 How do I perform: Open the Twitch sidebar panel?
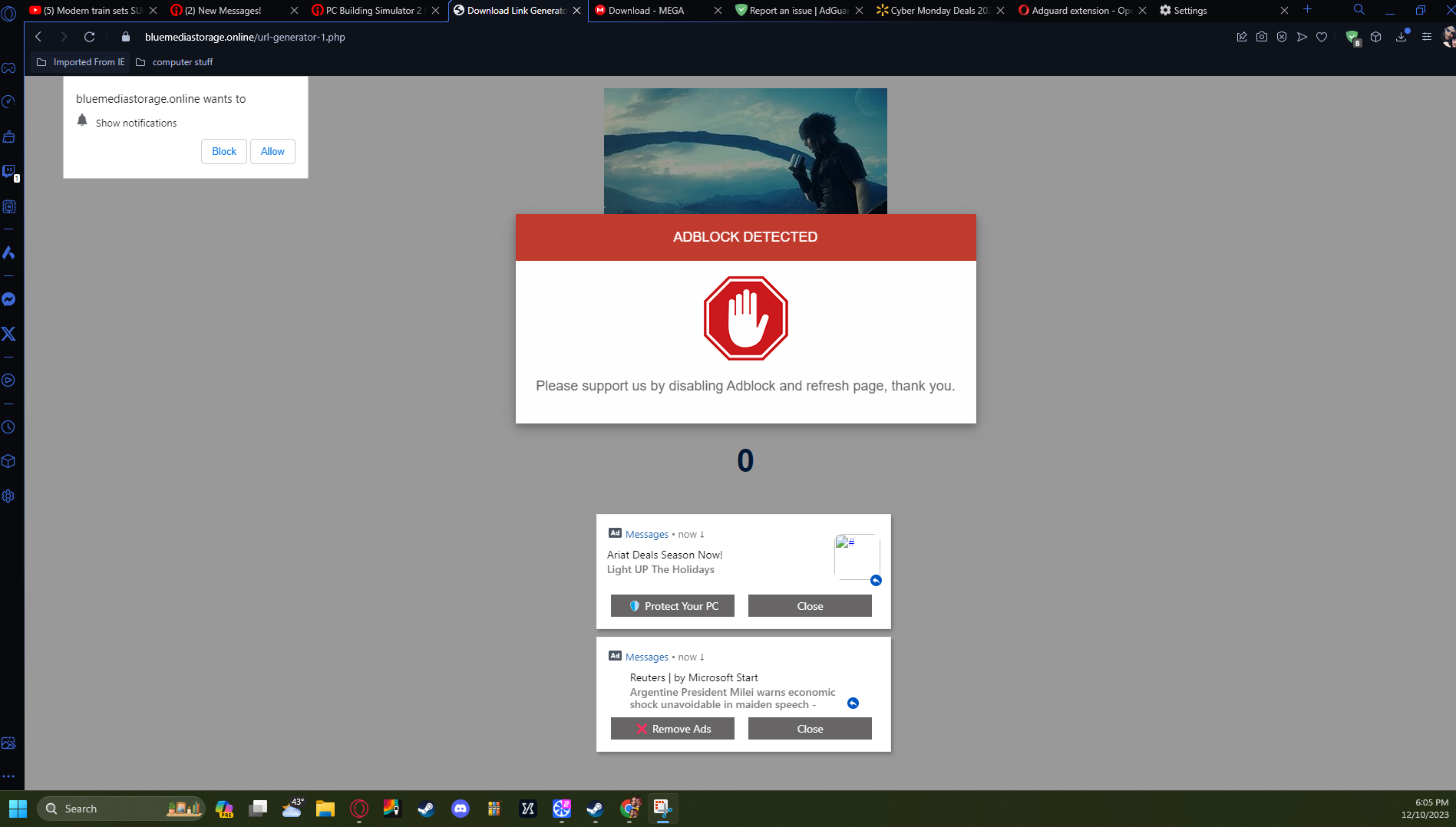(8, 171)
